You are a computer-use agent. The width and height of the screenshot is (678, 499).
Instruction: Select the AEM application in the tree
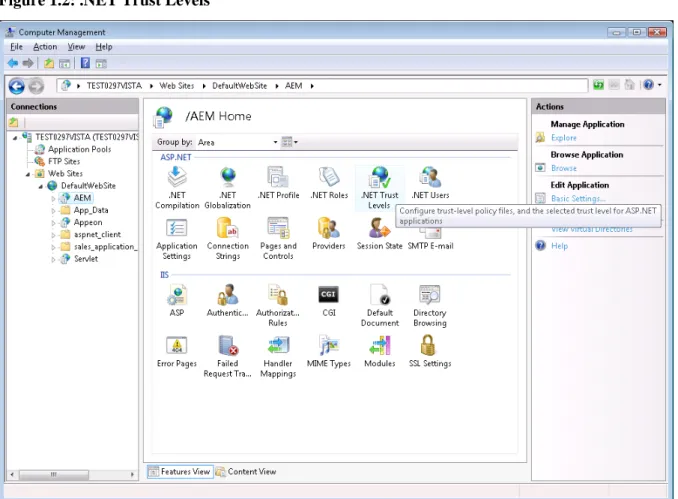click(x=82, y=198)
